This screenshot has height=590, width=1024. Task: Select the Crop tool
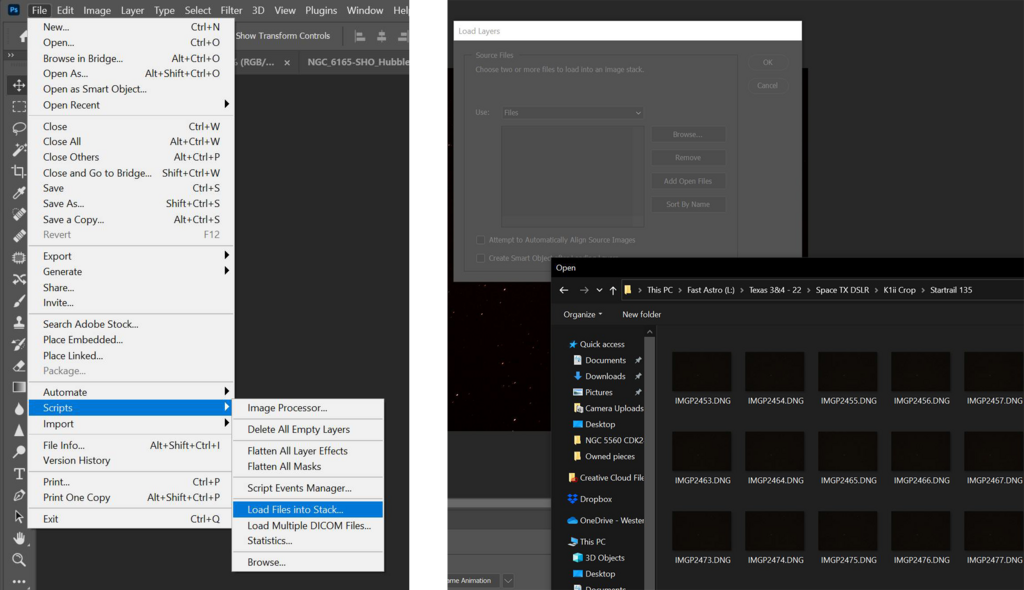click(18, 171)
